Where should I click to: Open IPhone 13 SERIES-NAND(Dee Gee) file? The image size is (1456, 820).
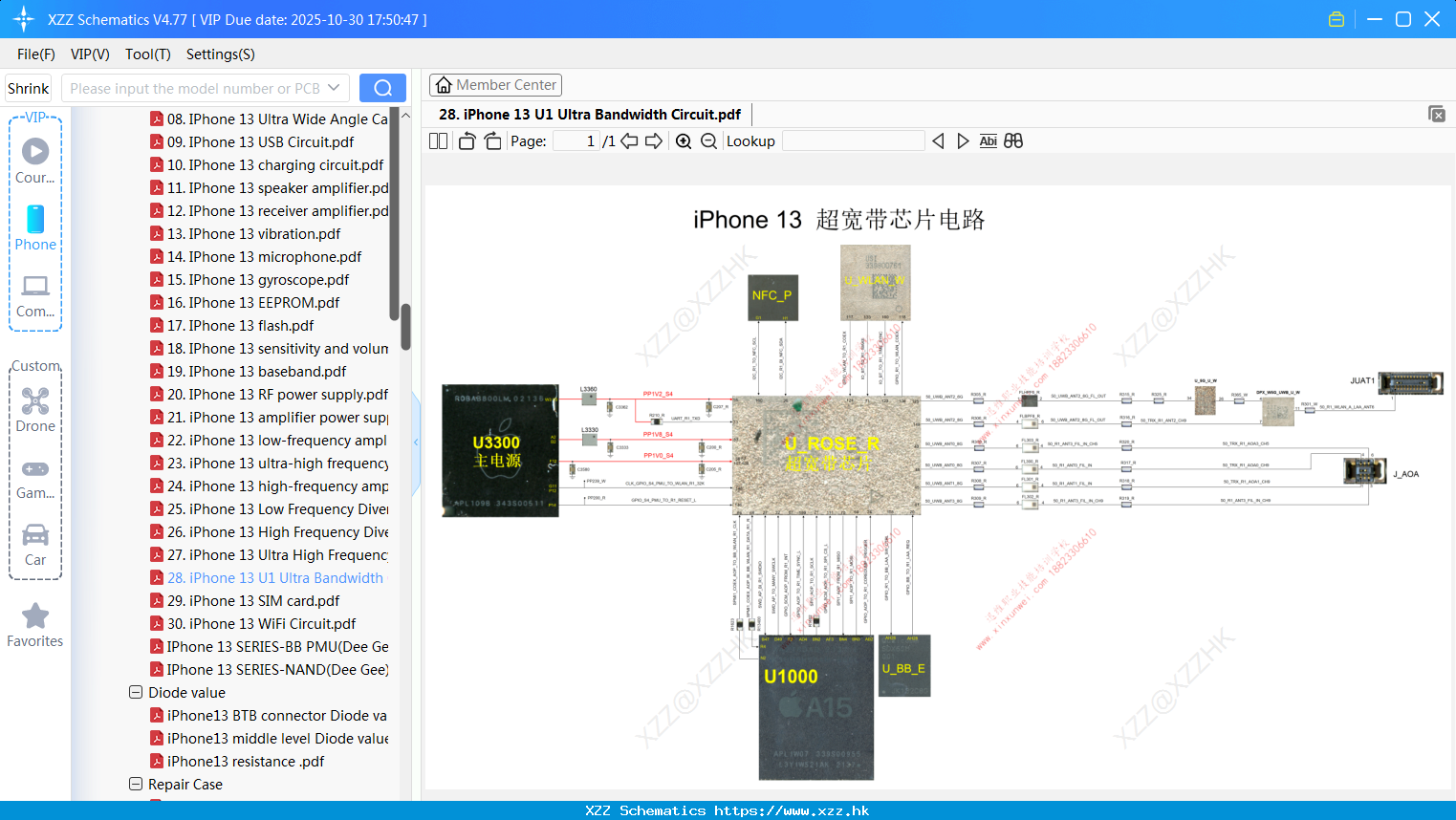(269, 670)
